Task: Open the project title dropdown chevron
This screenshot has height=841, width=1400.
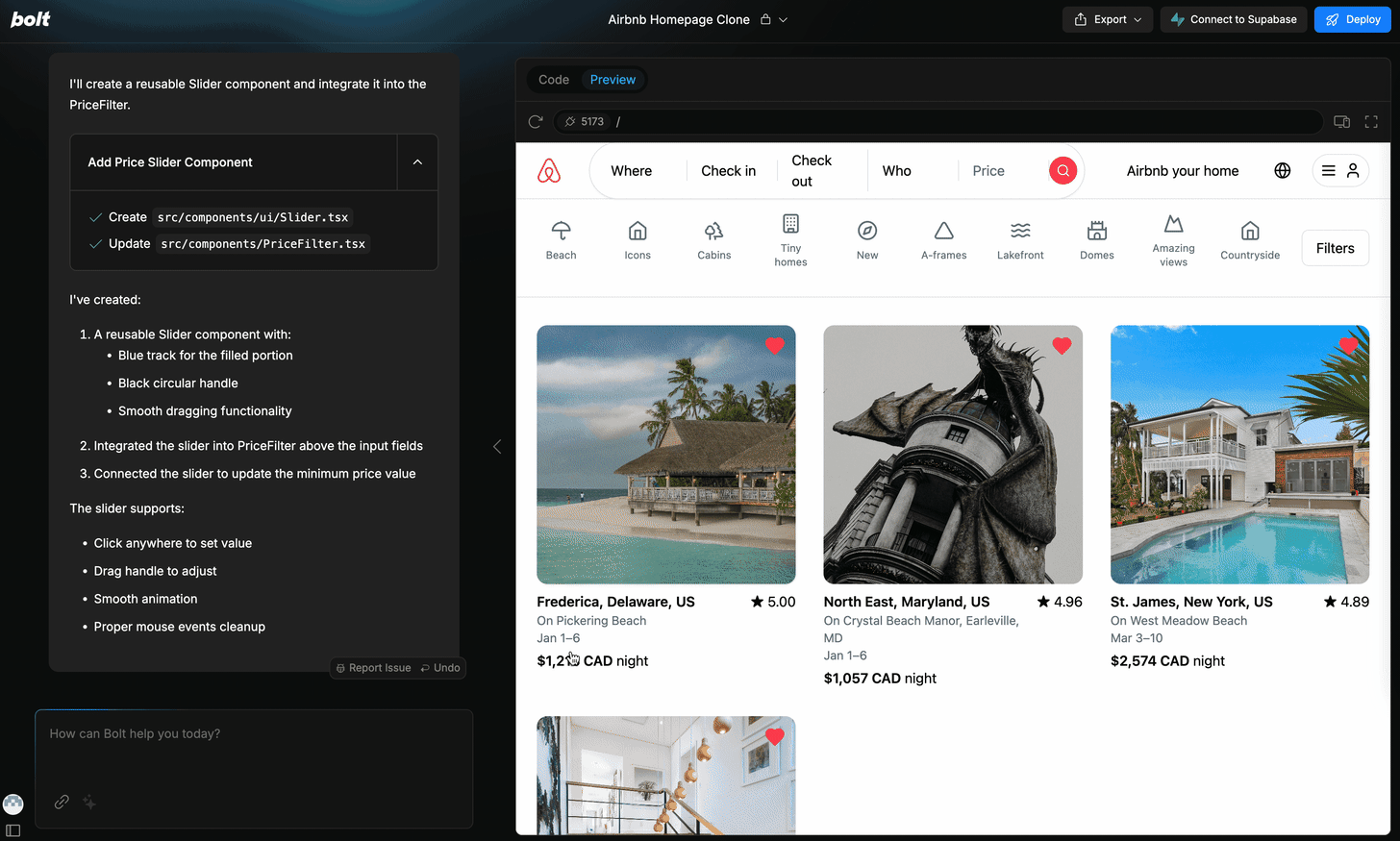Action: [x=783, y=19]
